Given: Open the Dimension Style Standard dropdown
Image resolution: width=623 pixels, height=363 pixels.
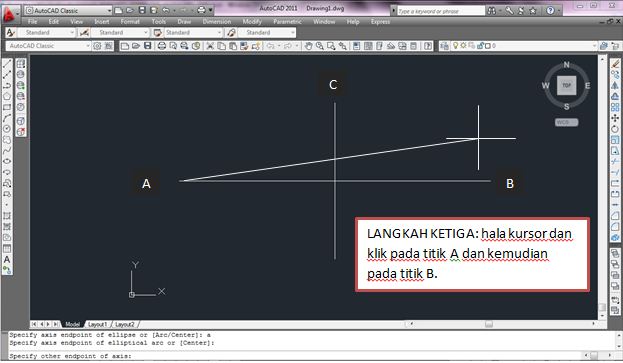Looking at the screenshot, I should pyautogui.click(x=146, y=33).
